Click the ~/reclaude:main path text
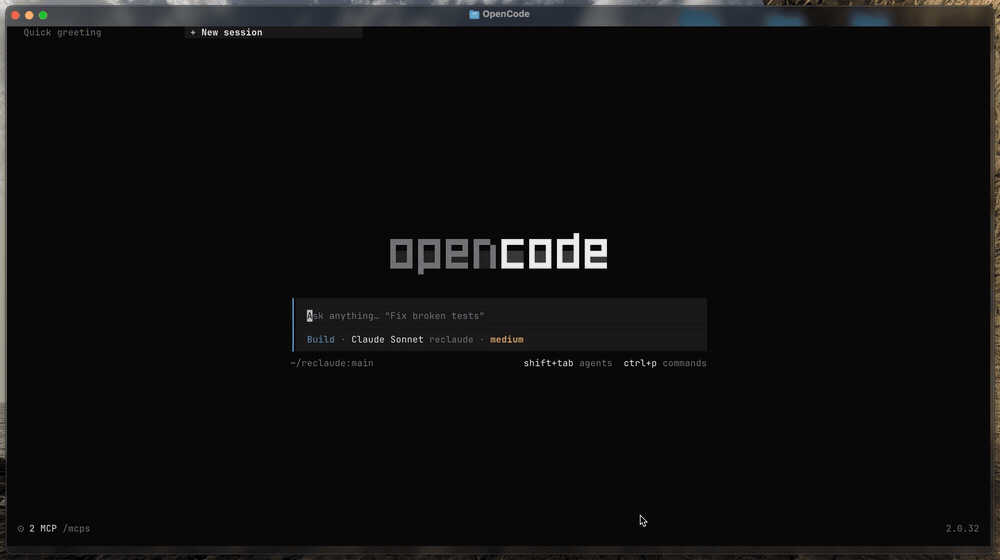 click(332, 363)
